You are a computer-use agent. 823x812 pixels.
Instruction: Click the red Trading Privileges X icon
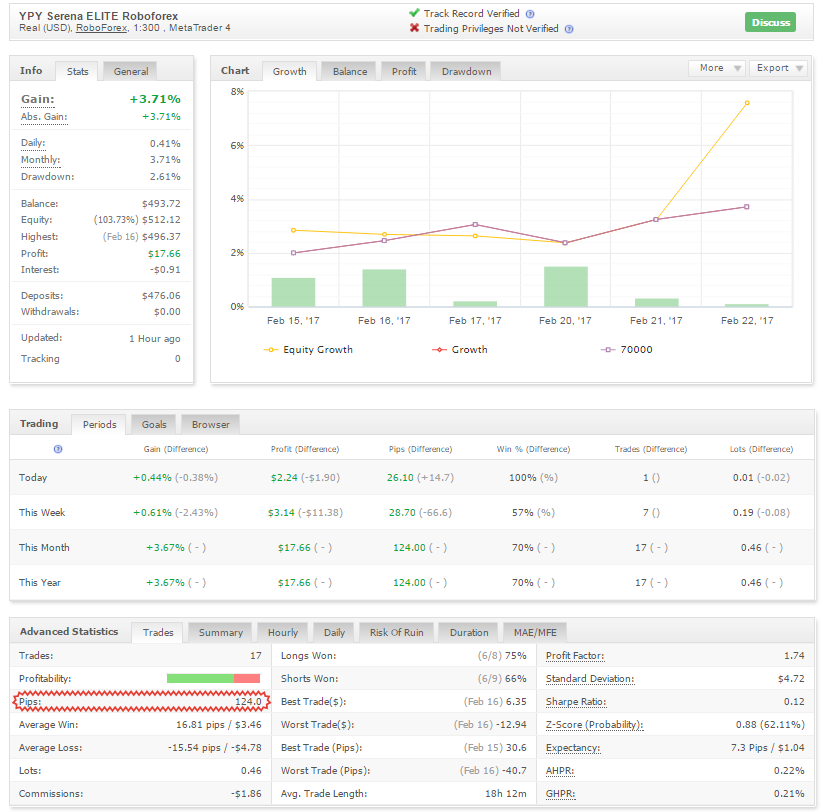[414, 28]
